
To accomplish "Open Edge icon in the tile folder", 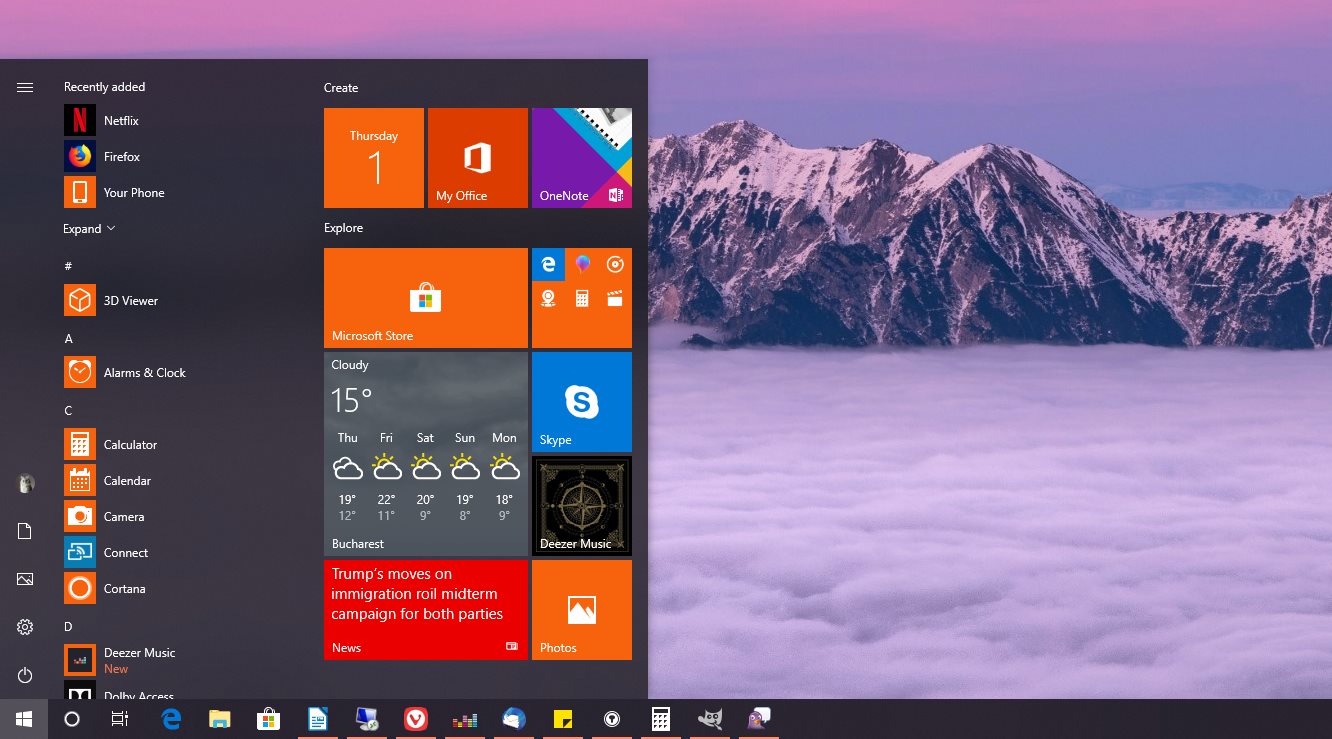I will pos(548,264).
